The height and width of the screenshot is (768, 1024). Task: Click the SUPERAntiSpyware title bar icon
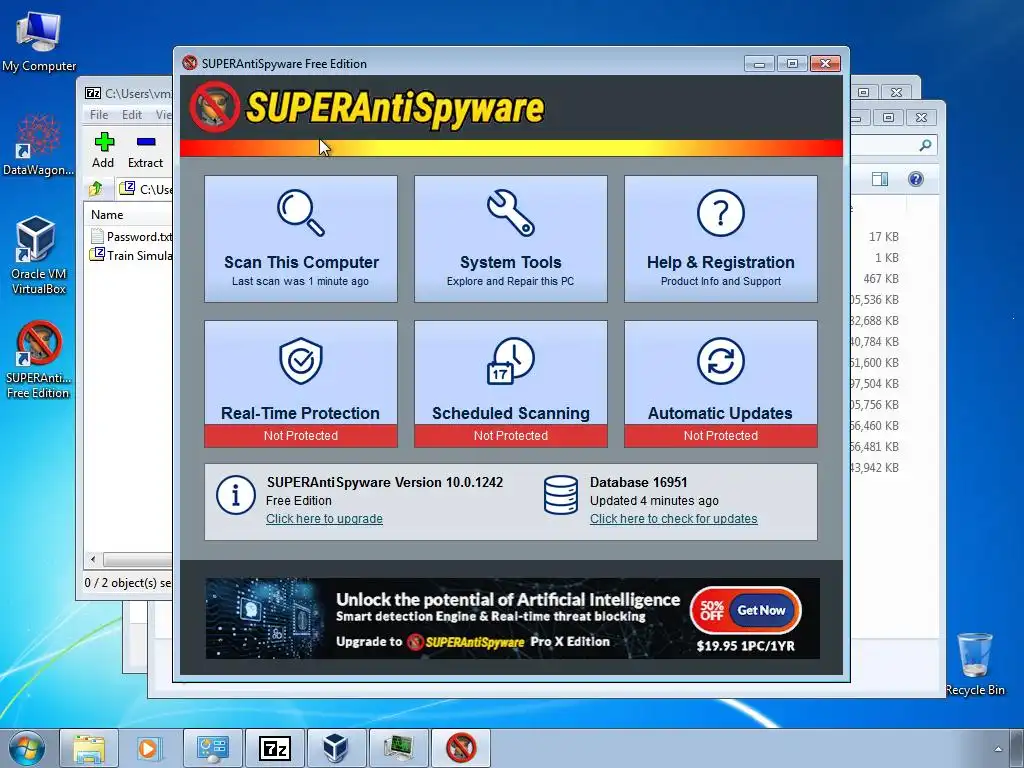coord(189,63)
